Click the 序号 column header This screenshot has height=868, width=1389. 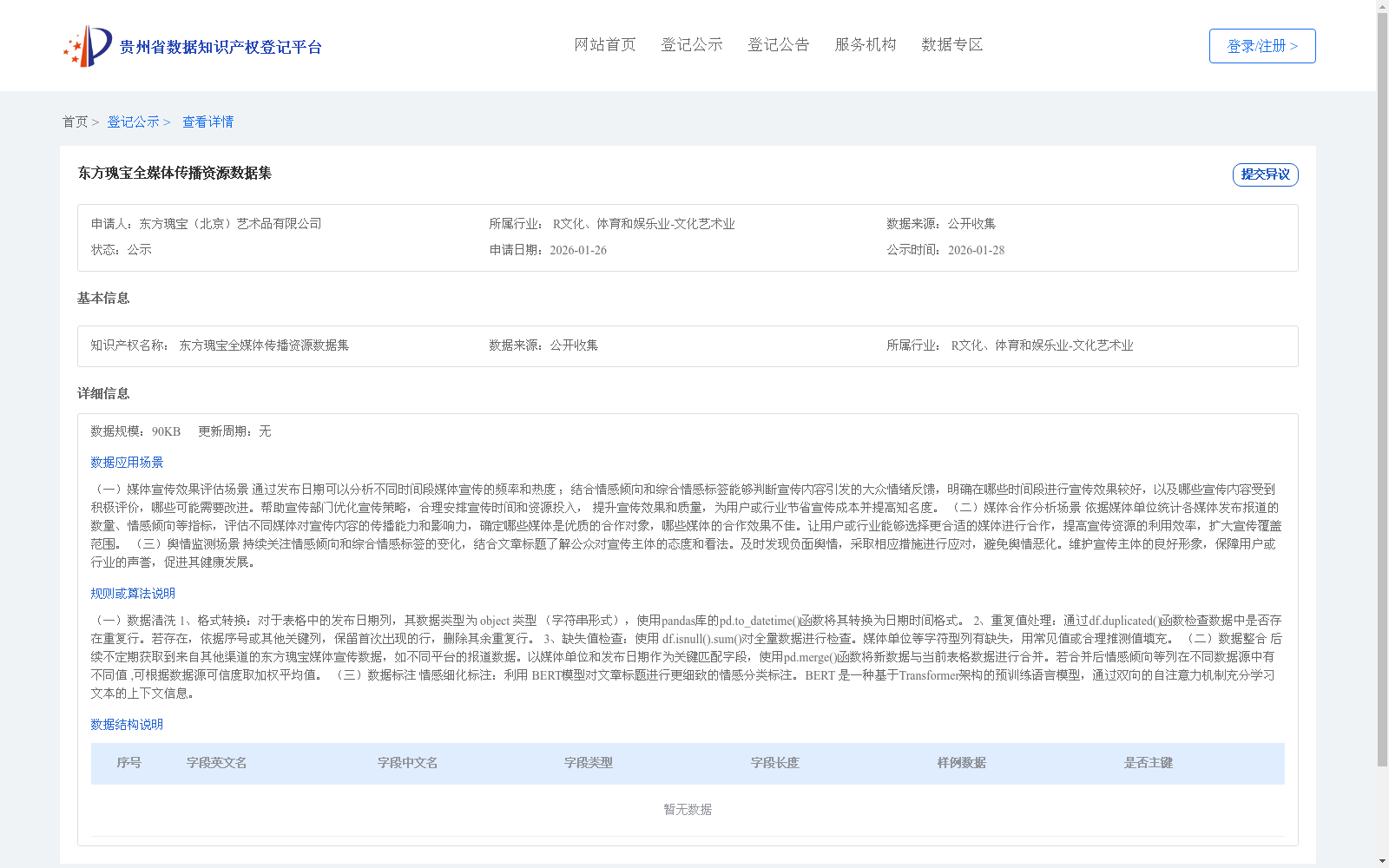pos(128,763)
